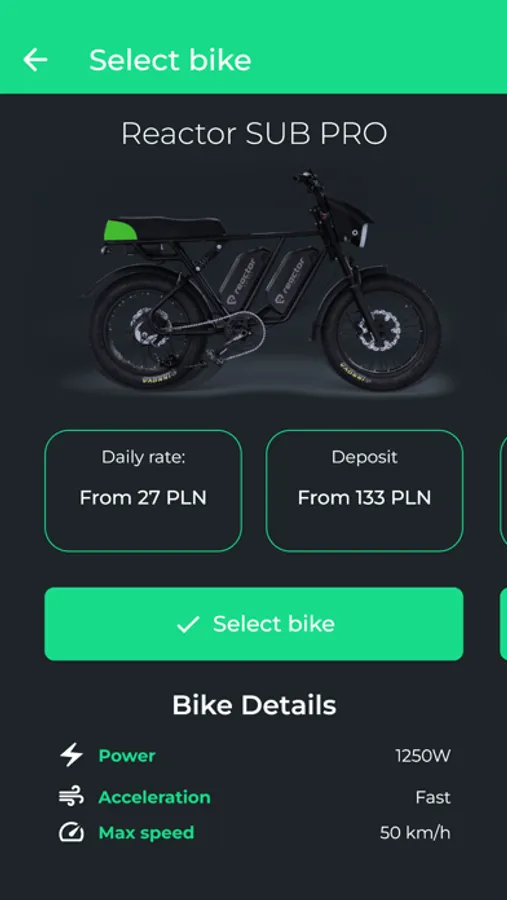Click the 1250W power value
507x900 pixels.
tap(423, 757)
